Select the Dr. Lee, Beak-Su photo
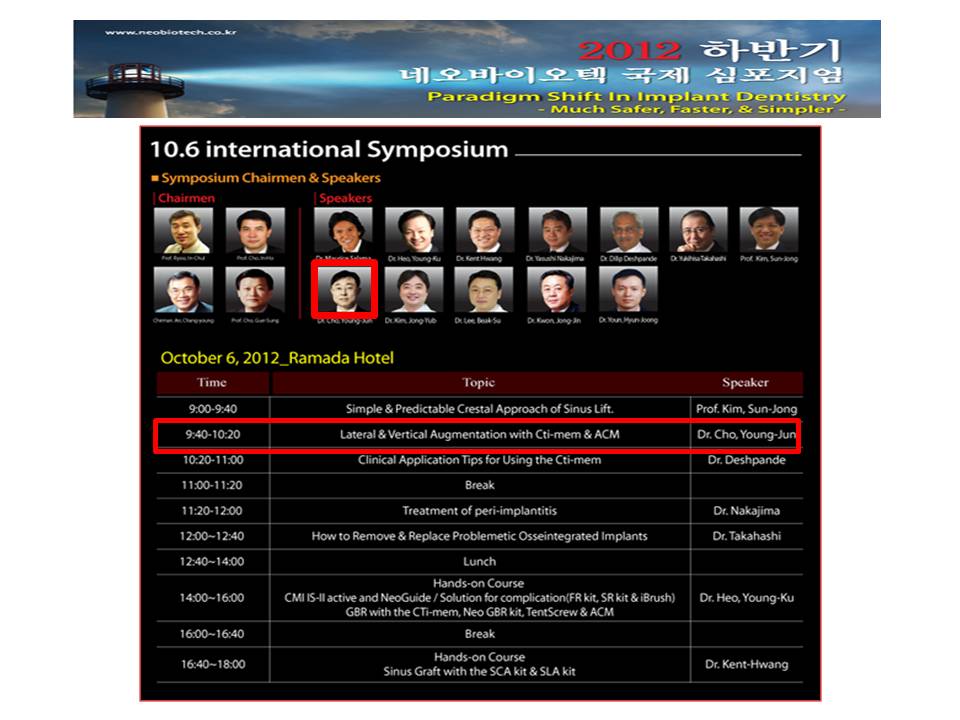The image size is (960, 720). coord(485,290)
